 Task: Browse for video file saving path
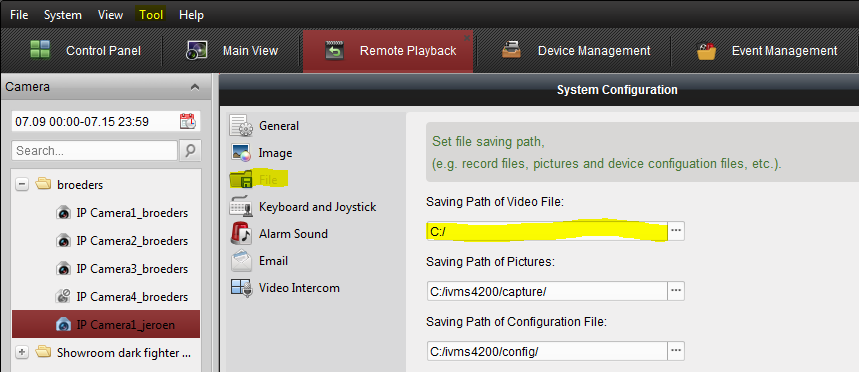[676, 231]
